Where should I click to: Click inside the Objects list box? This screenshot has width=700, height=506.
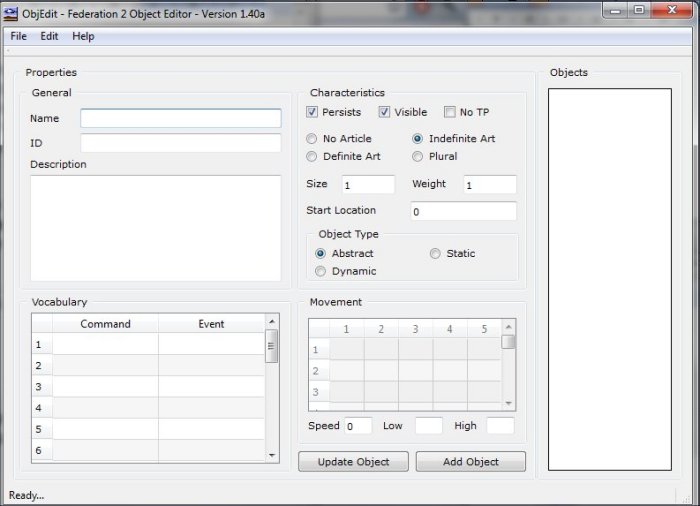pos(610,279)
